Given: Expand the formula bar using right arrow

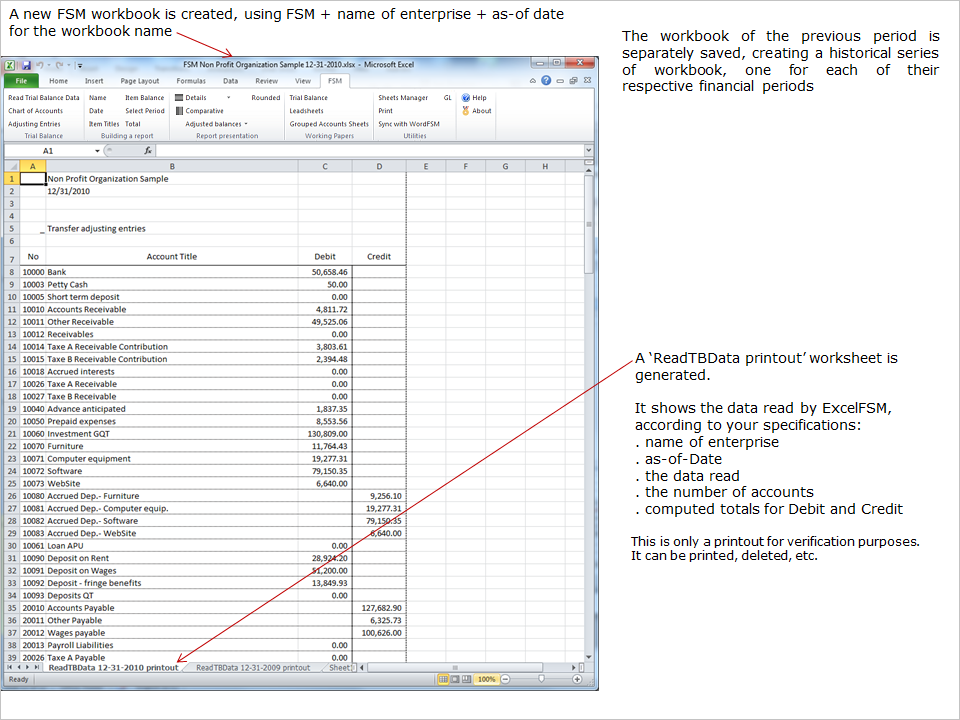Looking at the screenshot, I should [589, 151].
